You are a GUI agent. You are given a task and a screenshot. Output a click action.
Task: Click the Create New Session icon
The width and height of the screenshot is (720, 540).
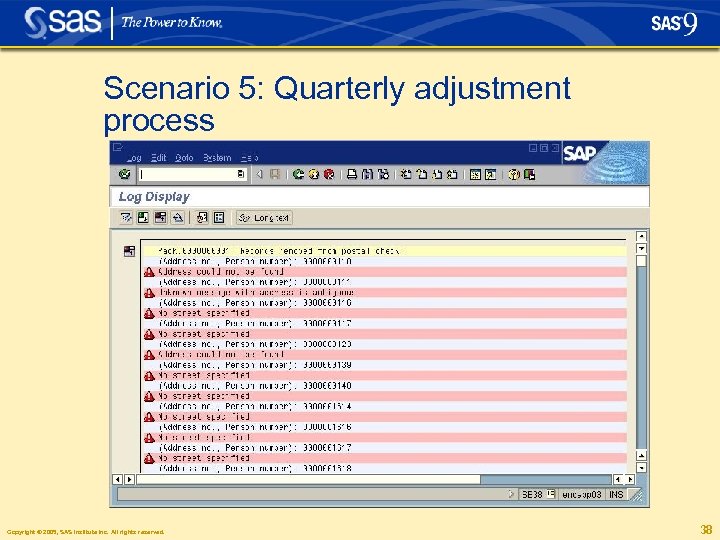(475, 174)
